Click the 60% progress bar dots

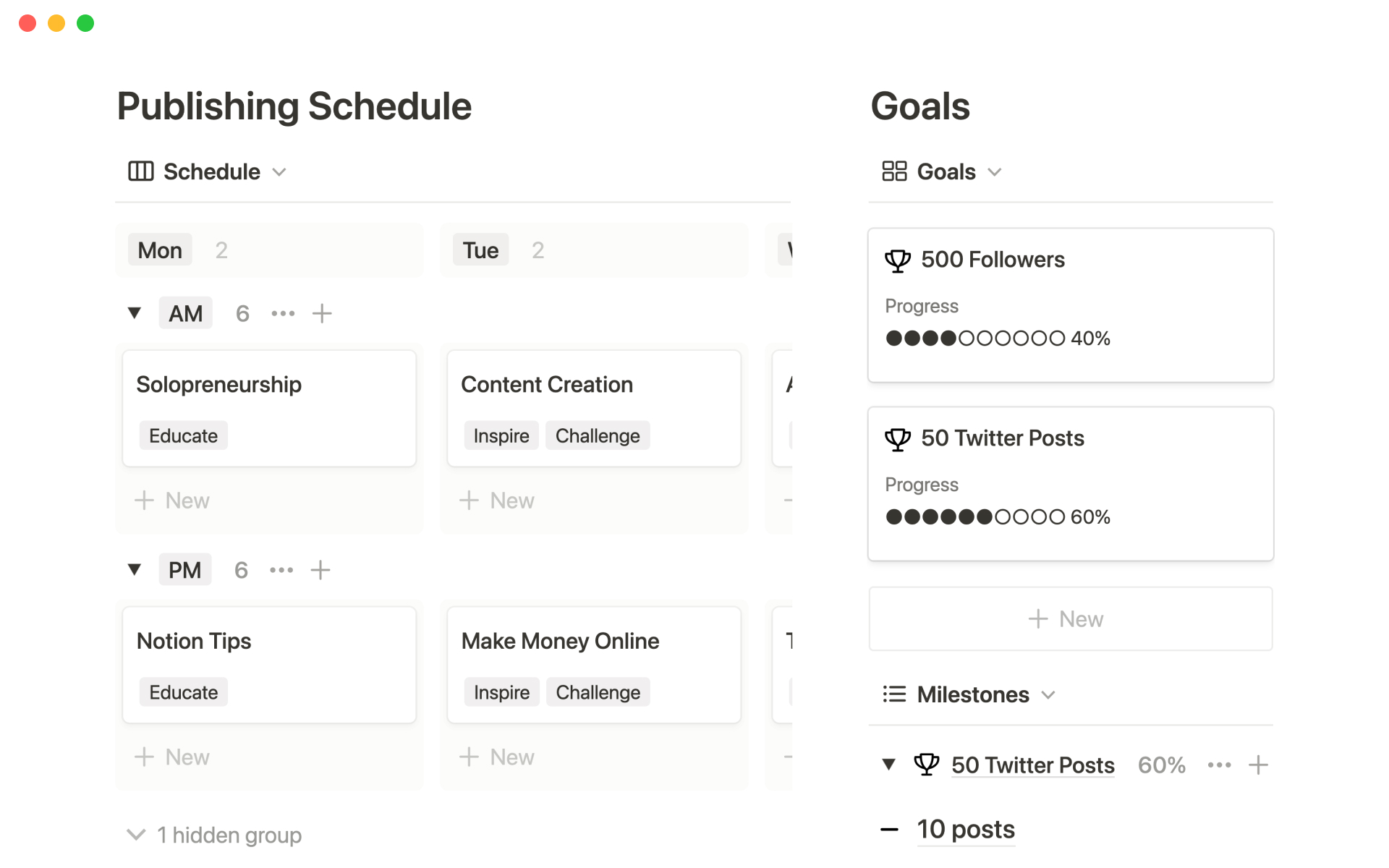click(974, 517)
